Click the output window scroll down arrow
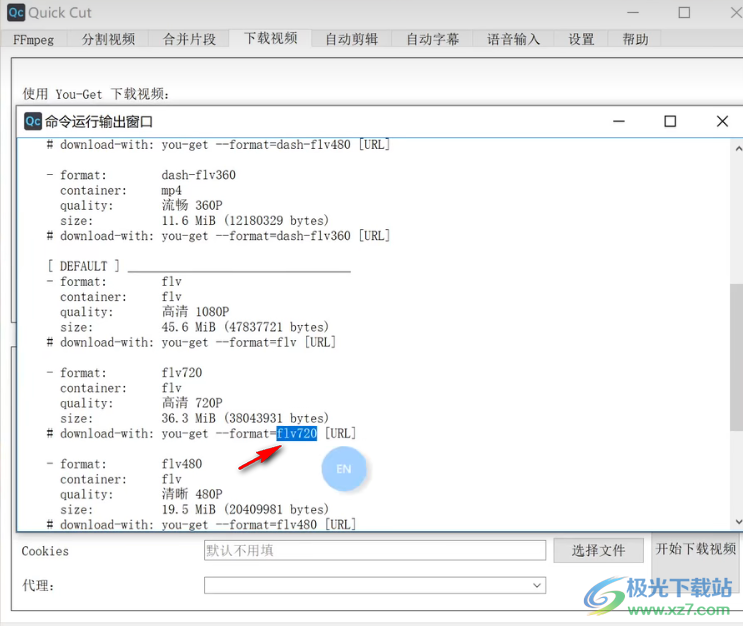The image size is (743, 626). [x=738, y=521]
